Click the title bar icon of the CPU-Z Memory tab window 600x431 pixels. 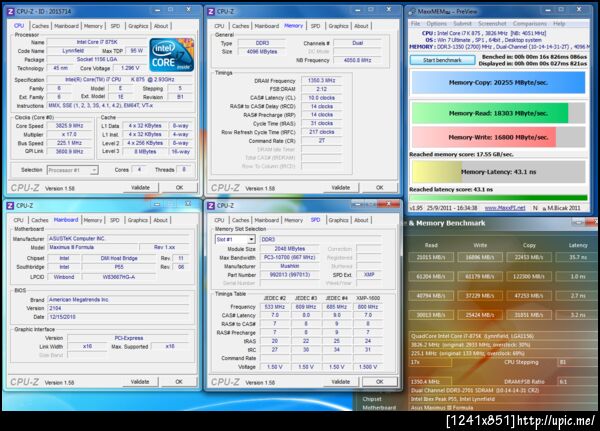(x=211, y=11)
